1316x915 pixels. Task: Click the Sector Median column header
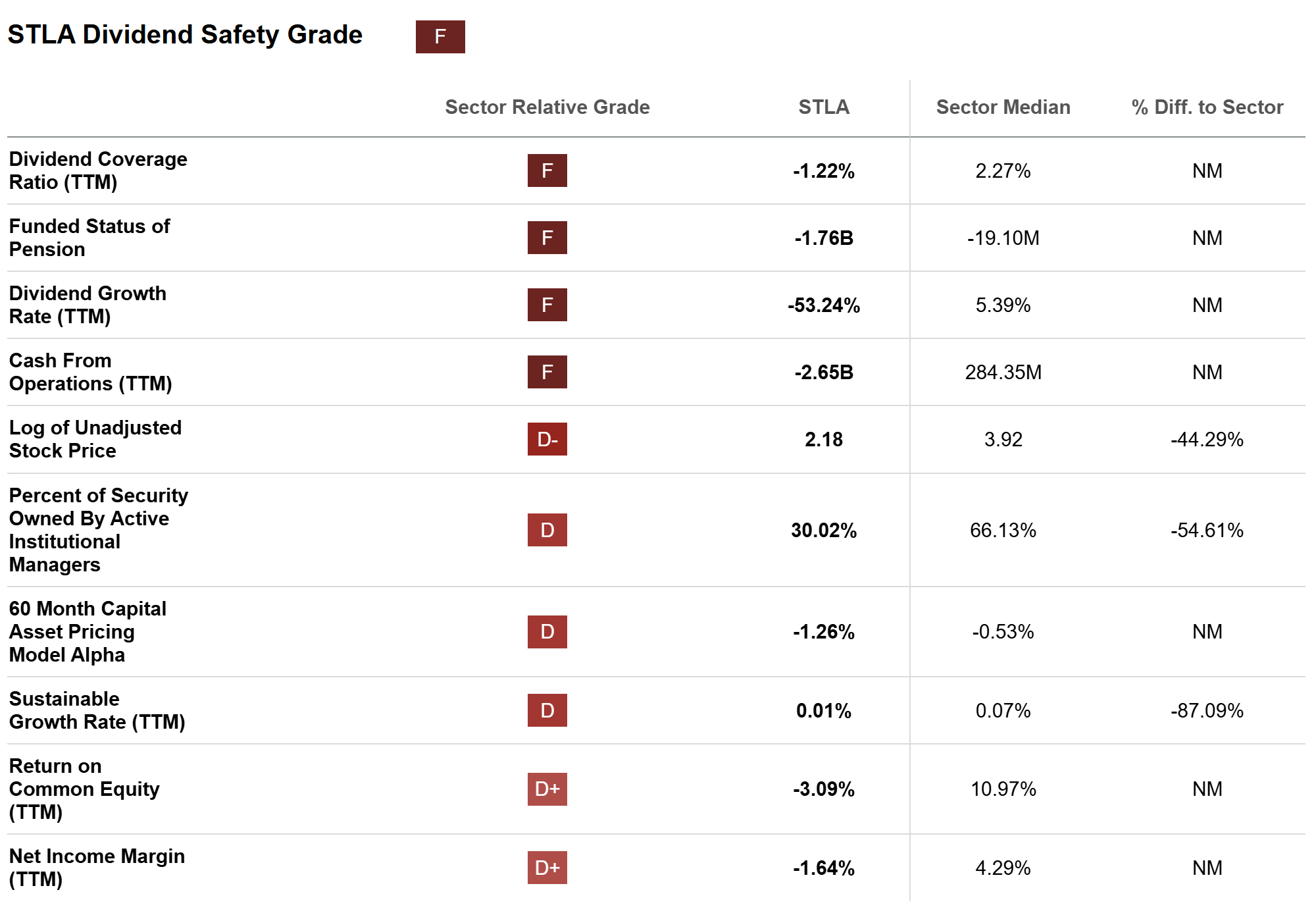(x=1003, y=107)
